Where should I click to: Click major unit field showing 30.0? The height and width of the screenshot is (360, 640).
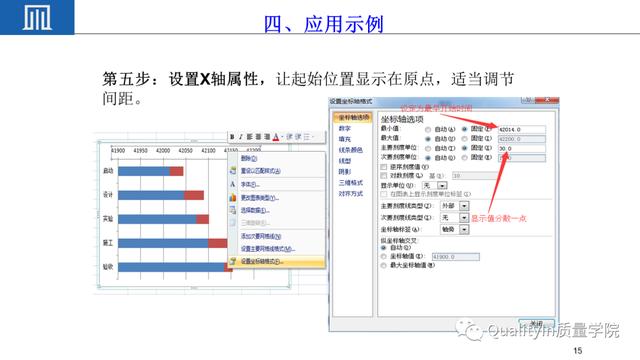coord(522,148)
